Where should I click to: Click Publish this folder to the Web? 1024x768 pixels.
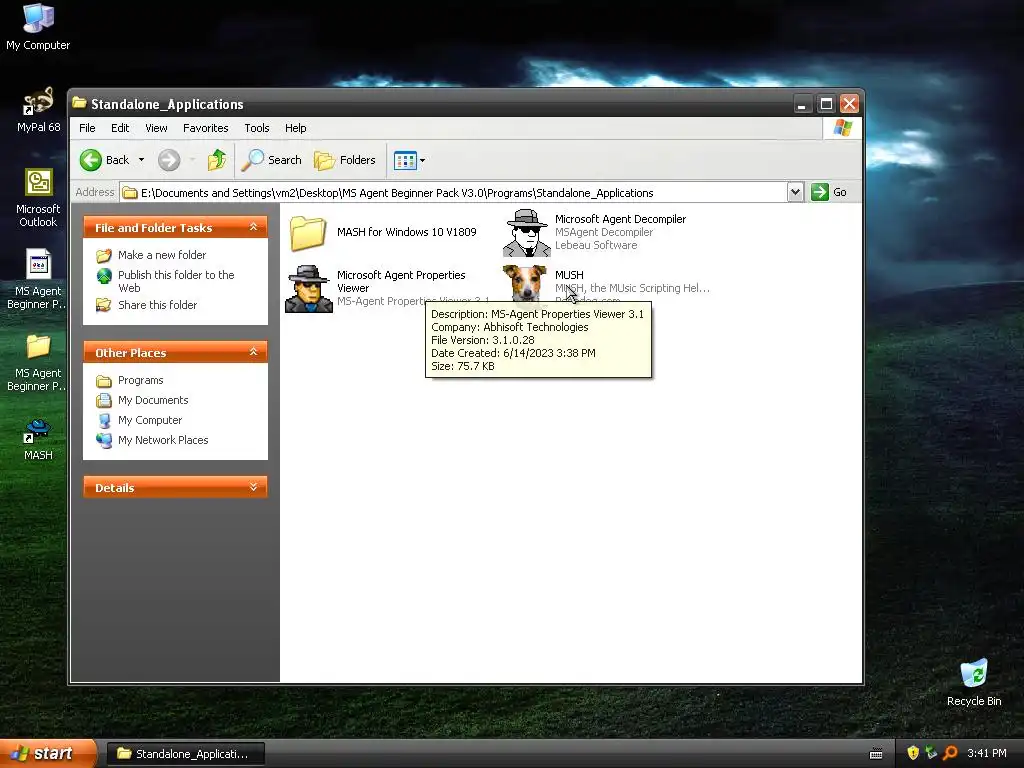pyautogui.click(x=176, y=281)
